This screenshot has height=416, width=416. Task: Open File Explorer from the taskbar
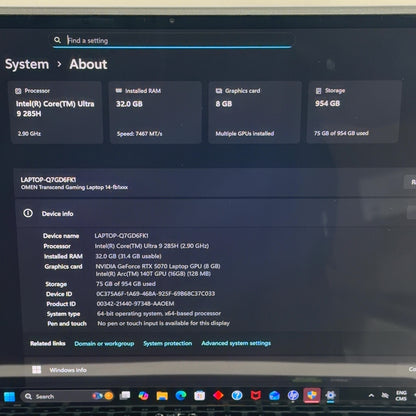pos(162,396)
